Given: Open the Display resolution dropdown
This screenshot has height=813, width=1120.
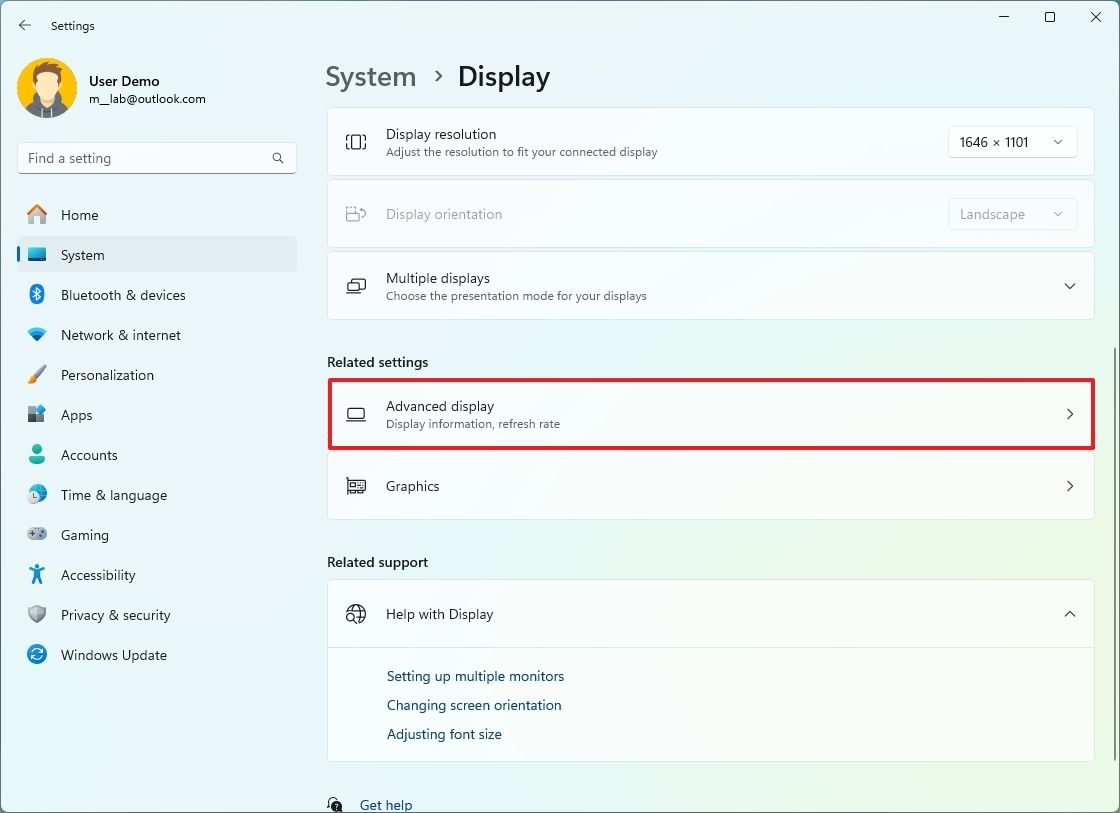Looking at the screenshot, I should point(1012,142).
